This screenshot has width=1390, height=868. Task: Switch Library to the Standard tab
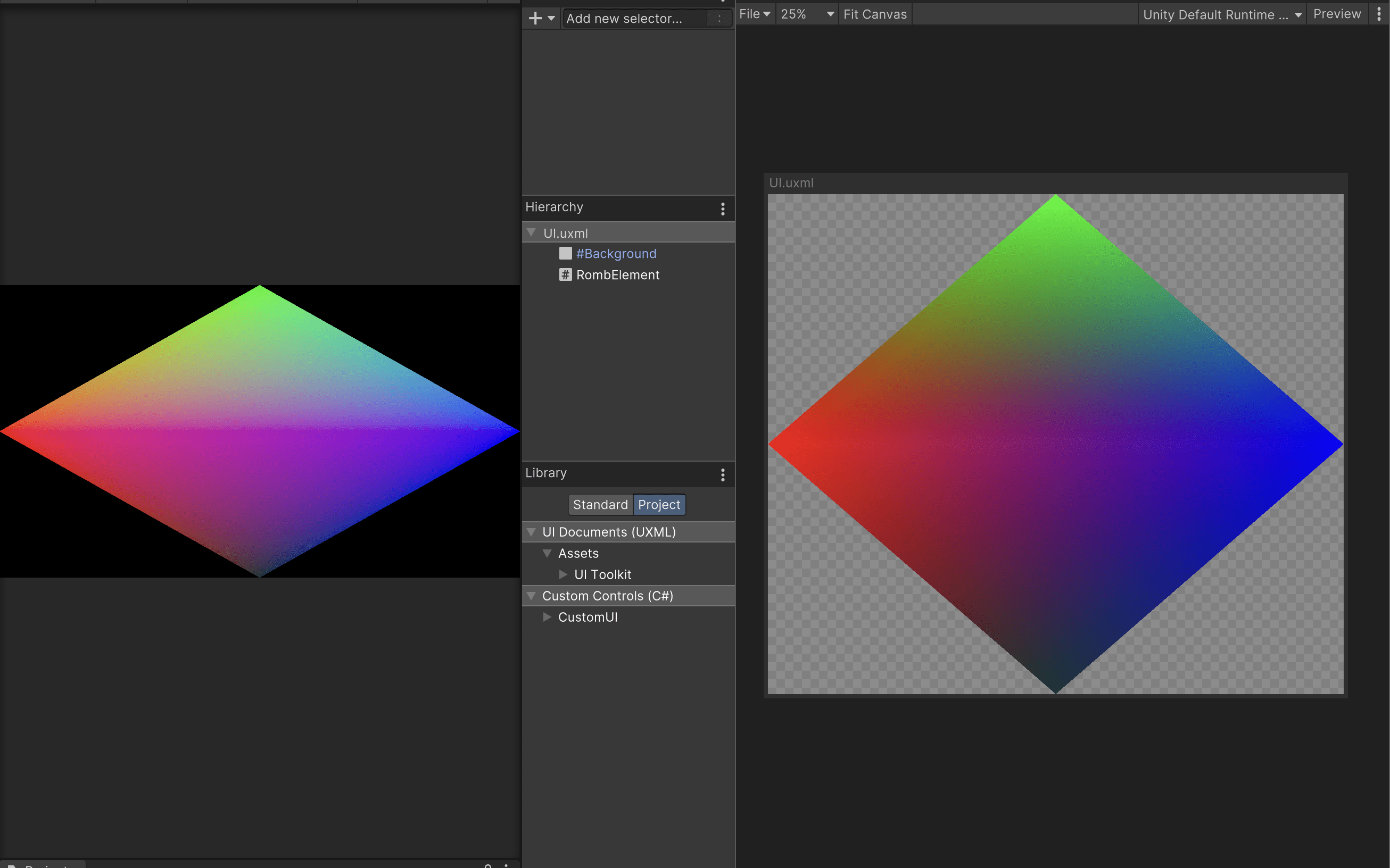(600, 505)
